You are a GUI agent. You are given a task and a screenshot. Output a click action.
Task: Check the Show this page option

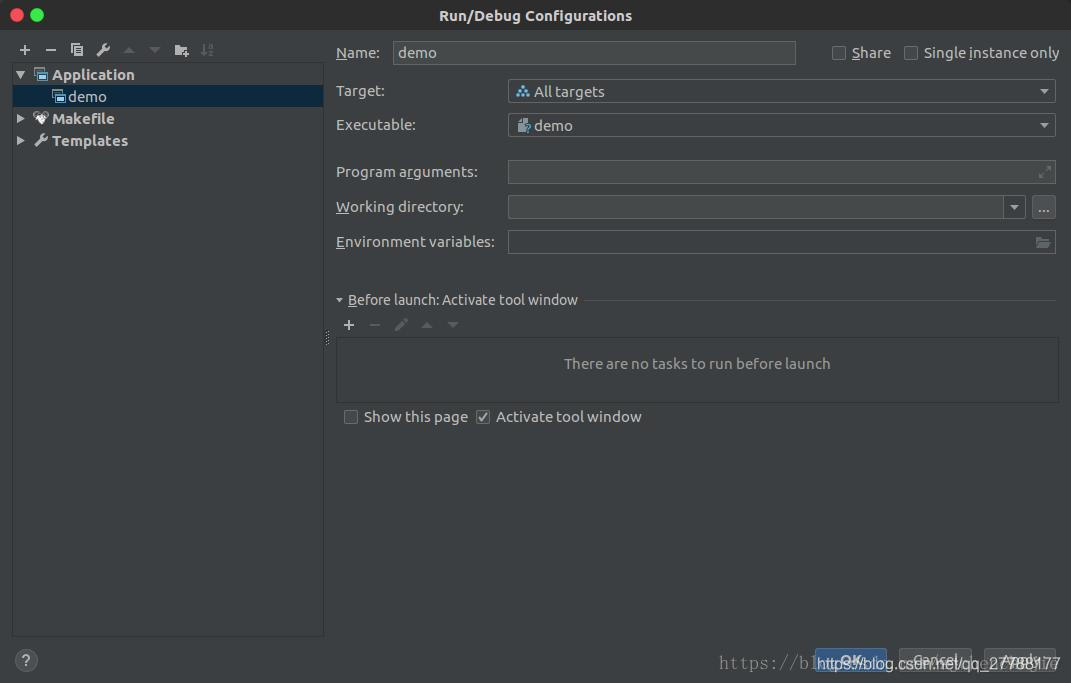click(350, 417)
